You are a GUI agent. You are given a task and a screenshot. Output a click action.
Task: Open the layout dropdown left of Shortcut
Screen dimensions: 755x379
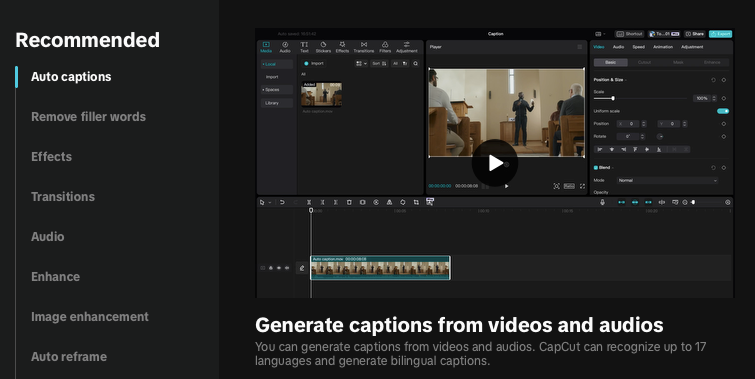600,34
